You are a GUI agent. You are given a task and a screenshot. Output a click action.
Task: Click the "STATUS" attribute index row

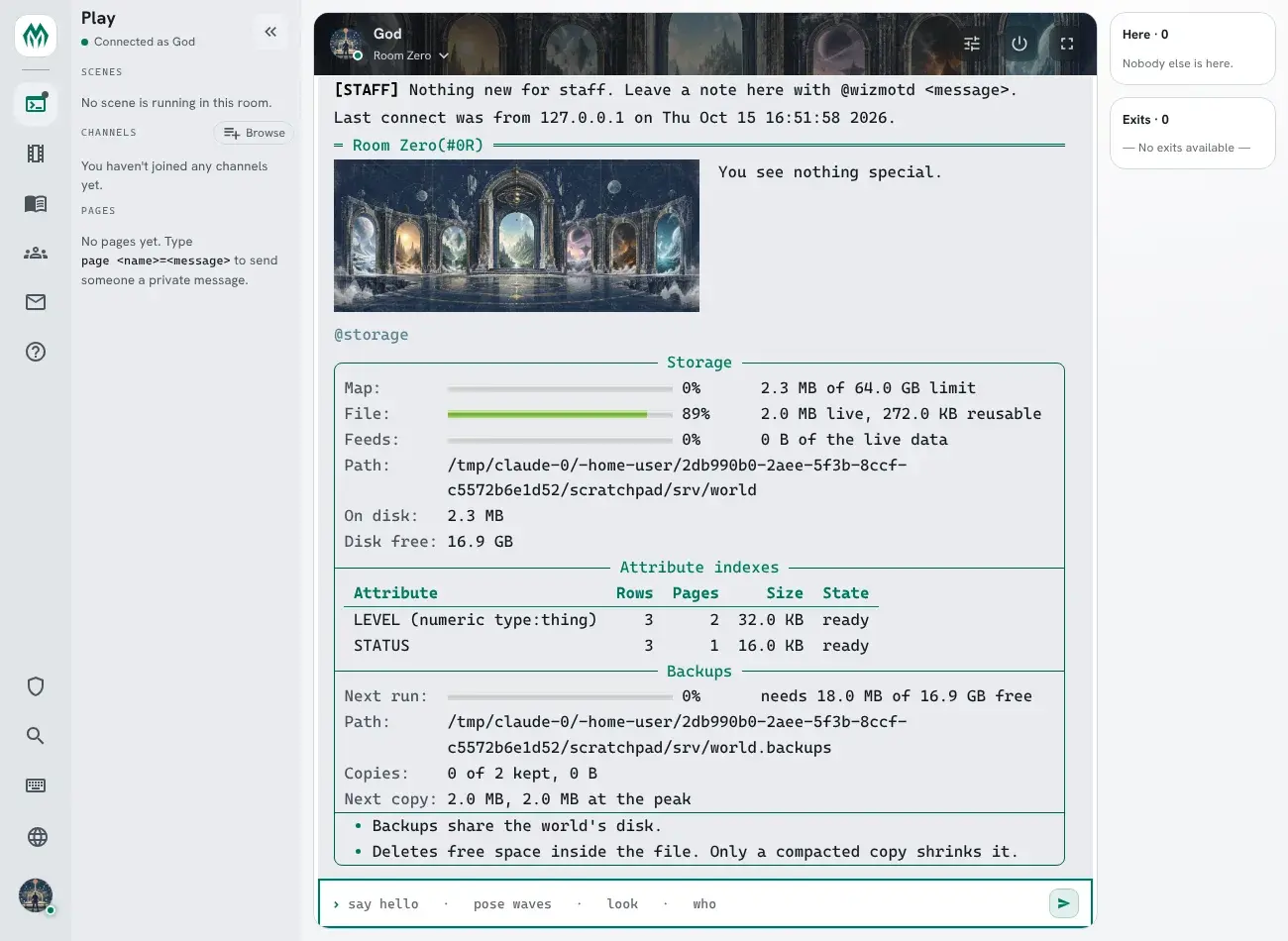point(611,646)
